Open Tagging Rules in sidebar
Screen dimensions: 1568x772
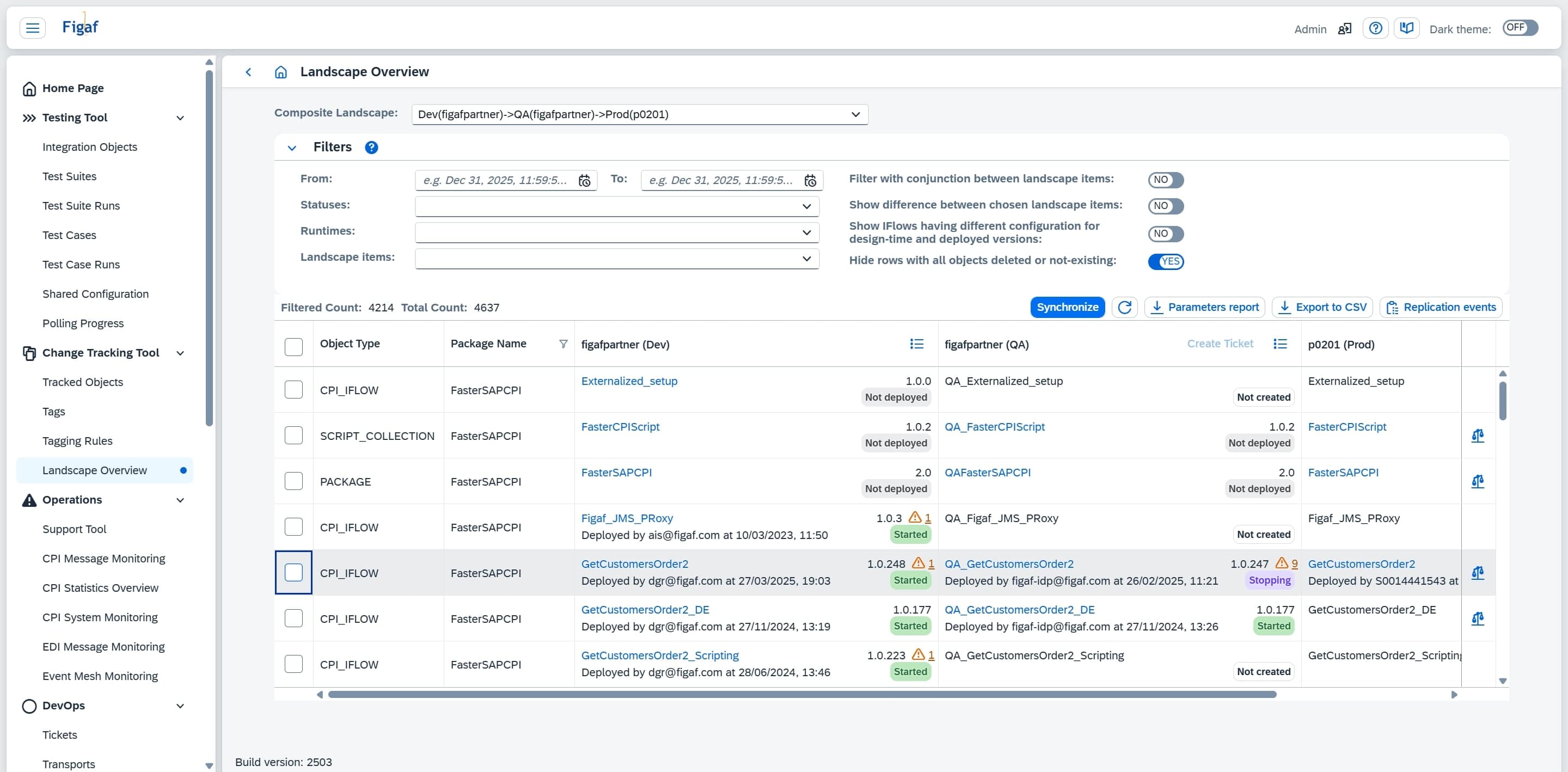point(77,441)
